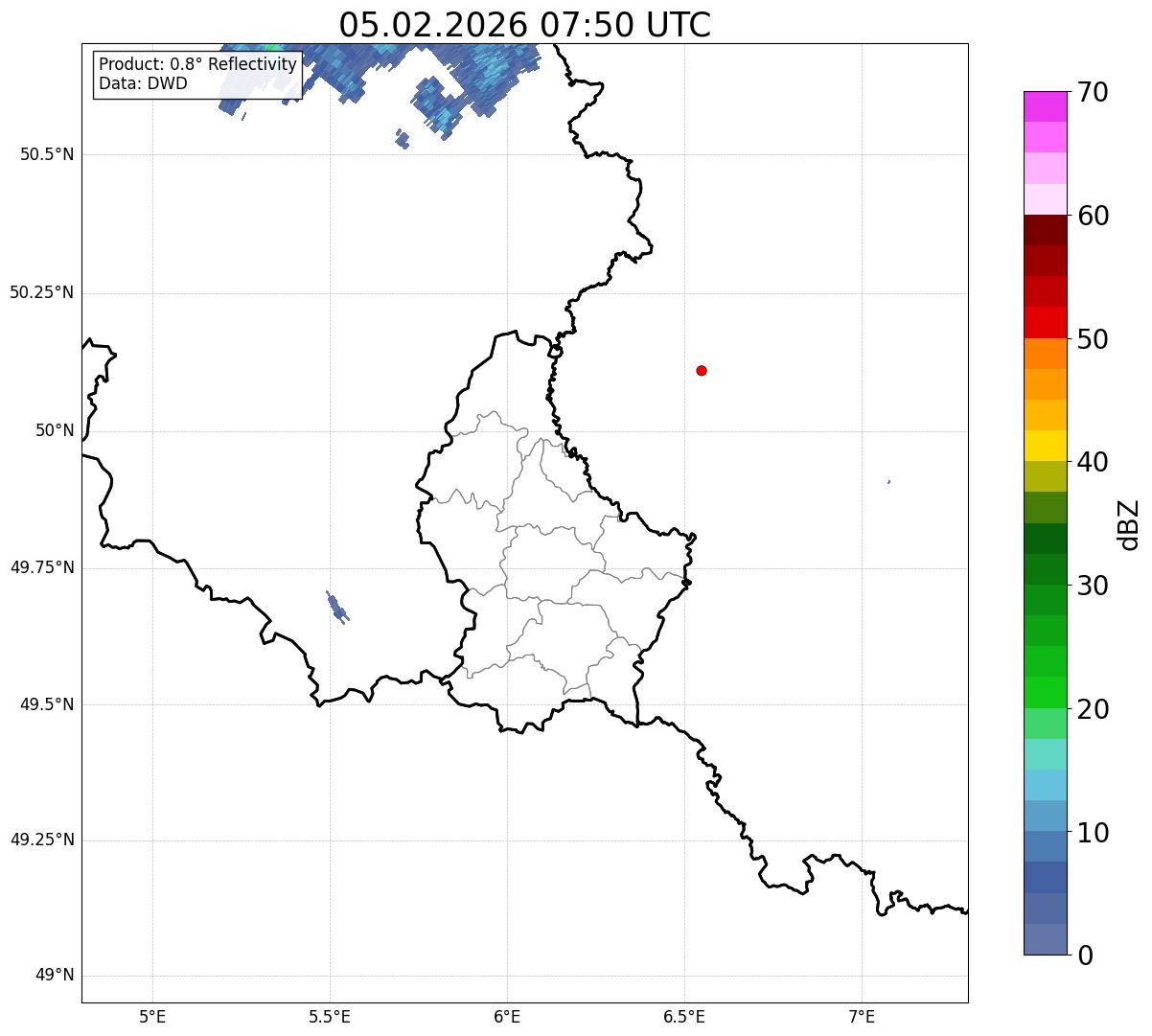
Task: Click the 5°E longitude label
Action: [152, 1016]
